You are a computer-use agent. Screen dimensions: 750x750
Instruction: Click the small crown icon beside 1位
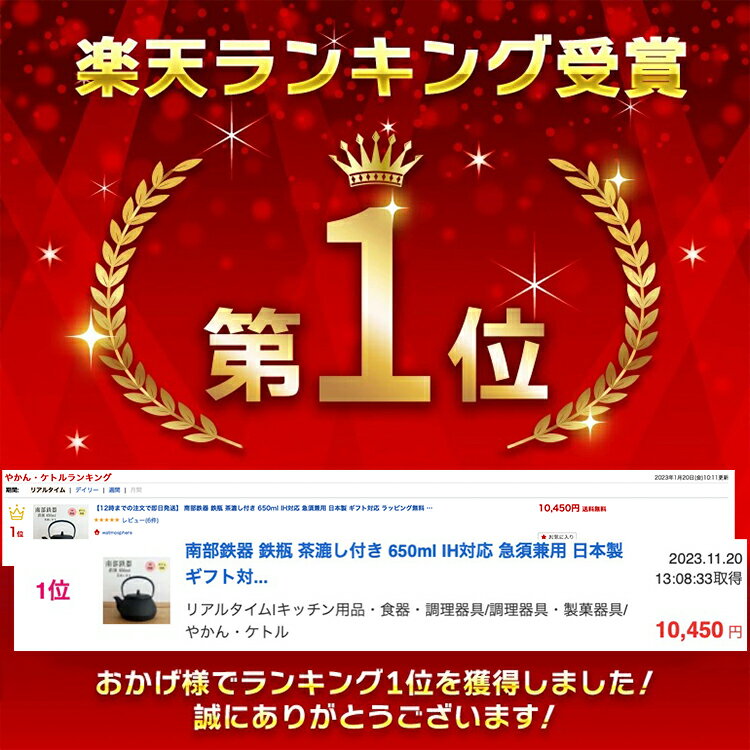tap(17, 513)
